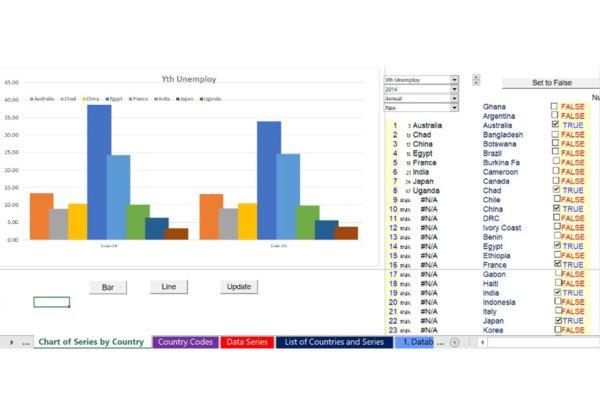Check the Ghana checkbox
This screenshot has height=415, width=600.
click(555, 106)
